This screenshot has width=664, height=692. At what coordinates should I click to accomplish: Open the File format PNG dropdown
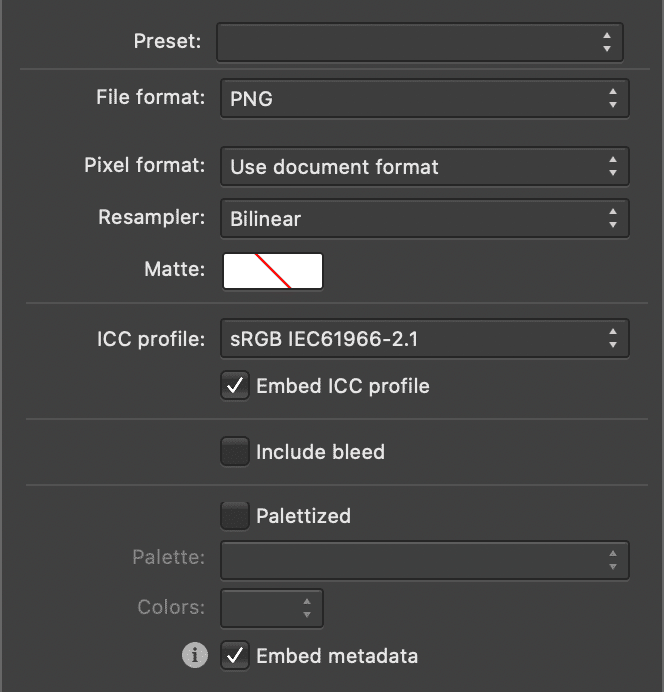424,99
